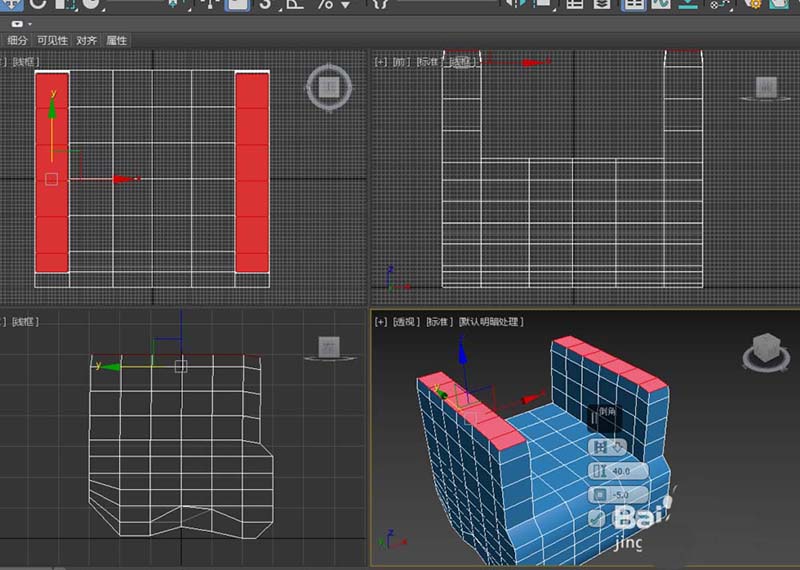Click the ribbon minimize toggle icon

point(17,23)
